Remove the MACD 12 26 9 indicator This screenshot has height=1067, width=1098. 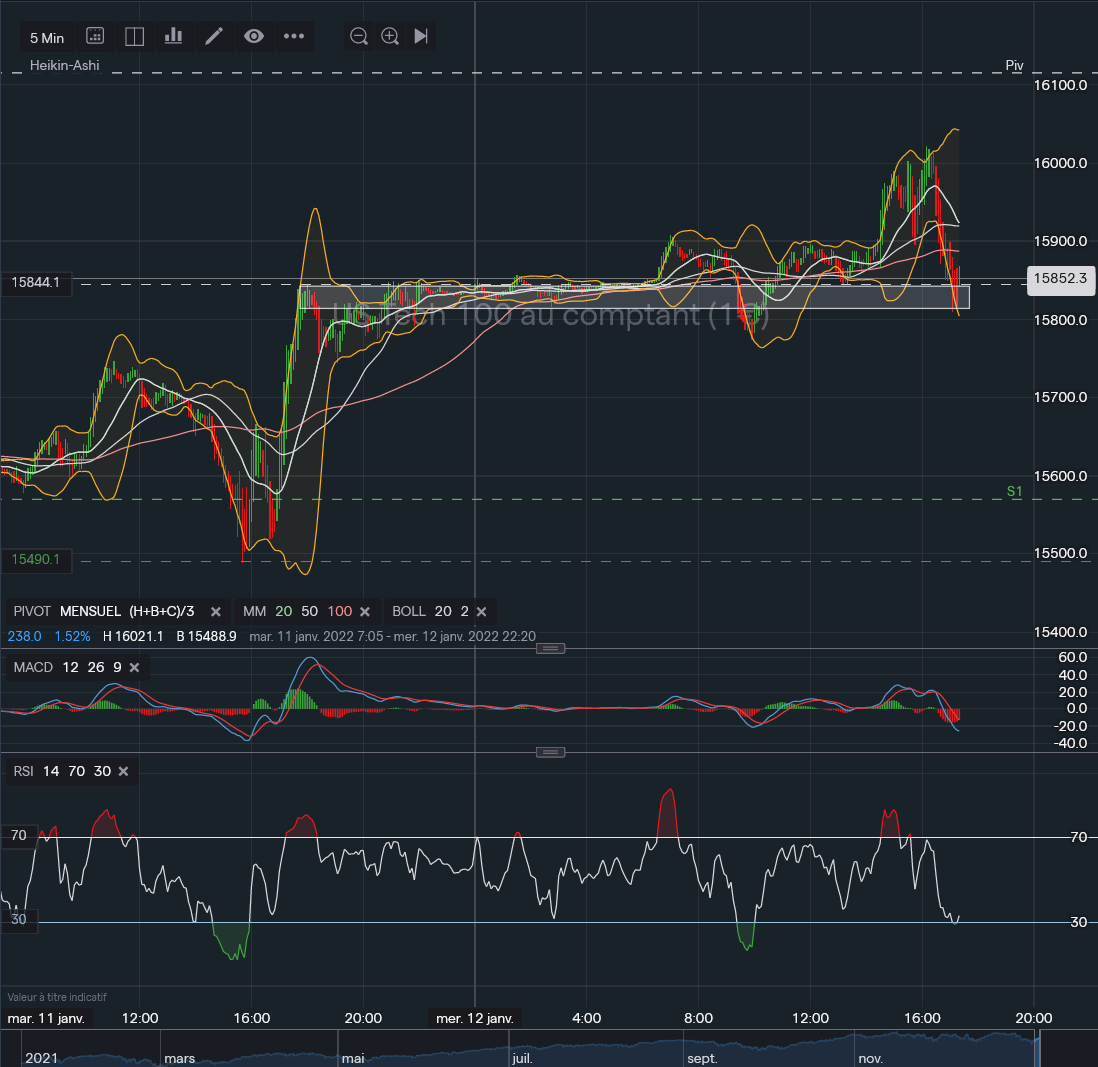click(134, 668)
